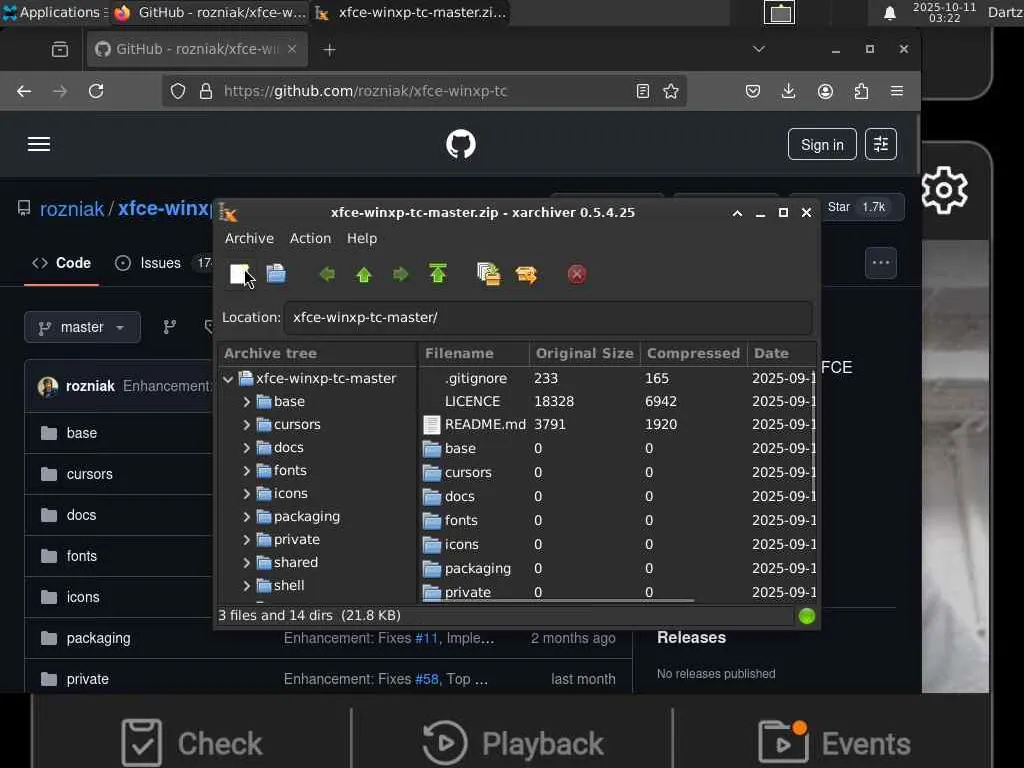Collapse the xfce-winxp-tc-master tree root
The width and height of the screenshot is (1024, 768).
pyautogui.click(x=228, y=379)
